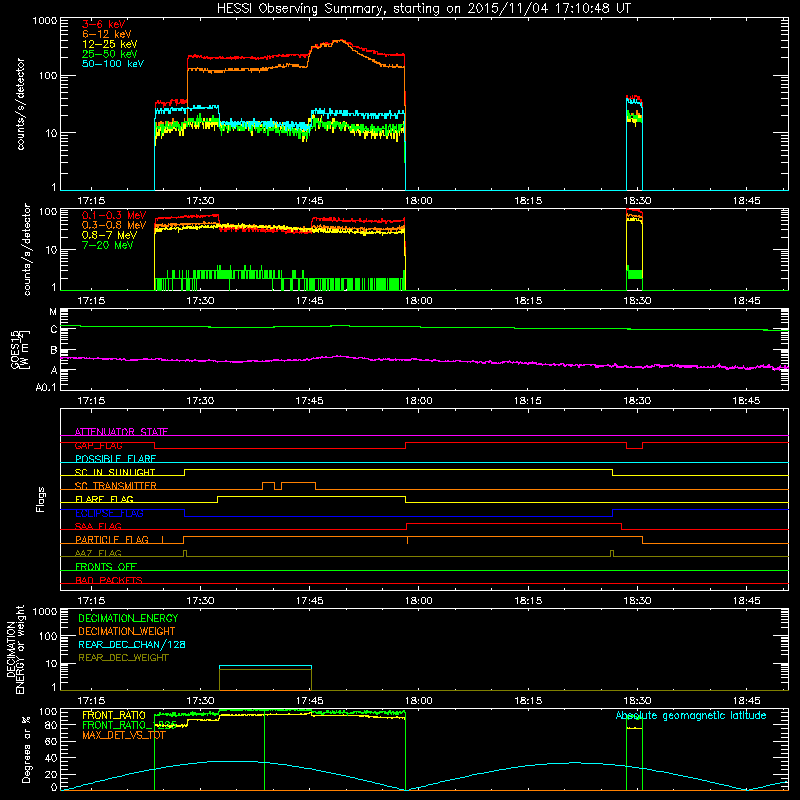Screen dimensions: 800x800
Task: Select the 25-50 keV legend label
Action: tap(109, 54)
